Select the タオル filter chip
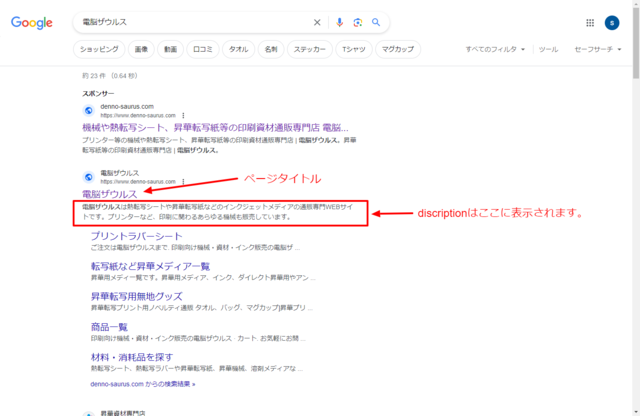 [238, 49]
